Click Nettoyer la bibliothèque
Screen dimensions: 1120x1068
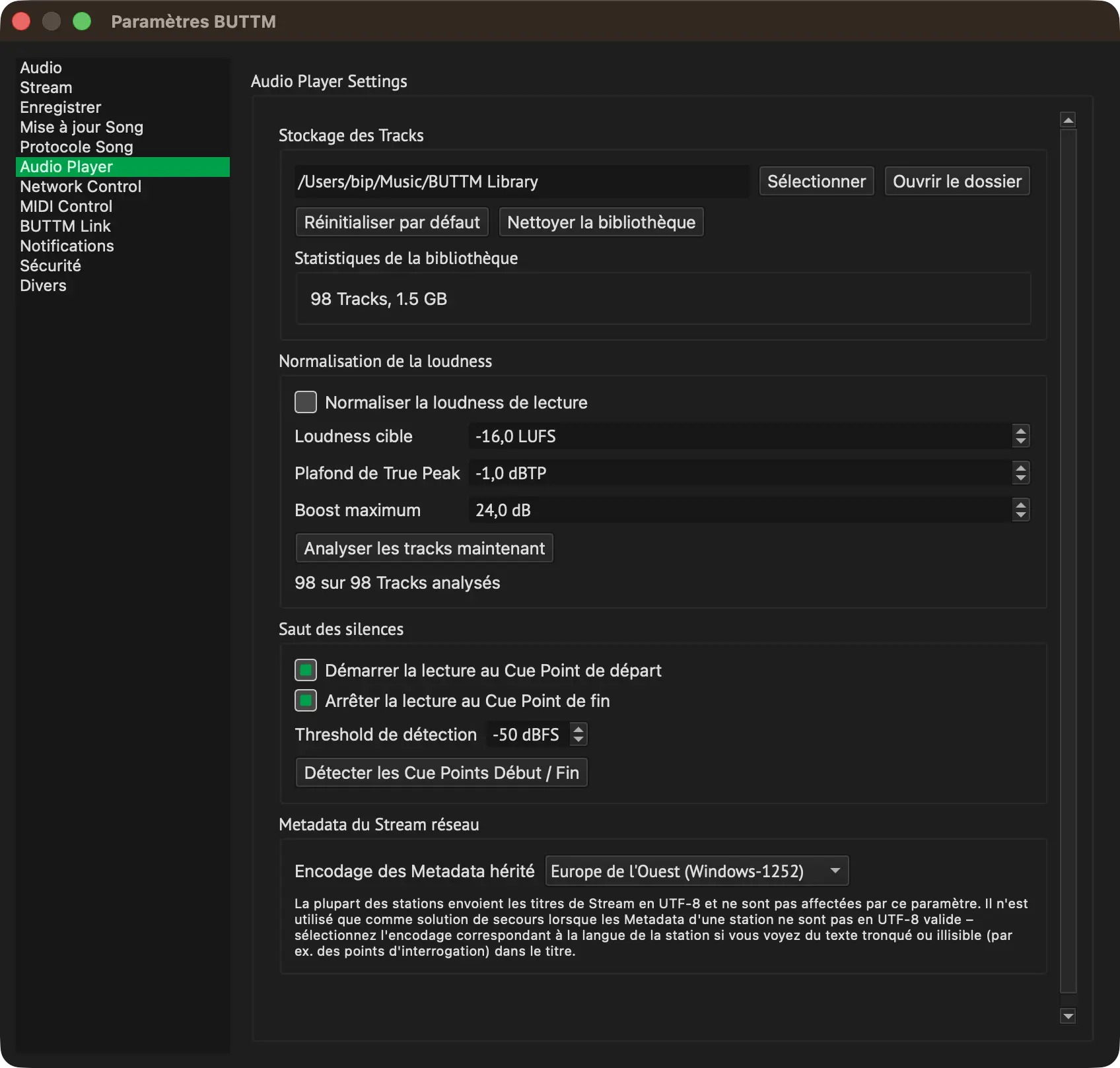click(x=601, y=222)
